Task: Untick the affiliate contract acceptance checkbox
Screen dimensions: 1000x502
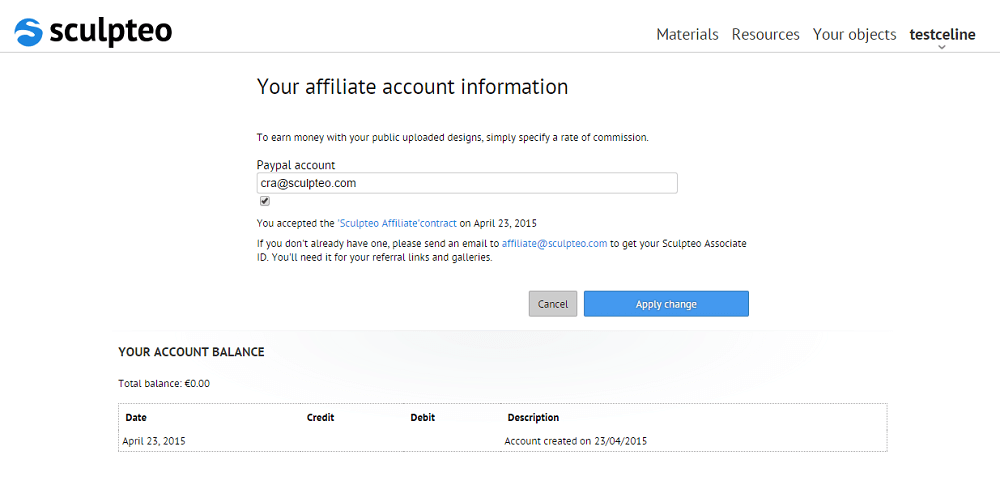Action: [x=265, y=201]
